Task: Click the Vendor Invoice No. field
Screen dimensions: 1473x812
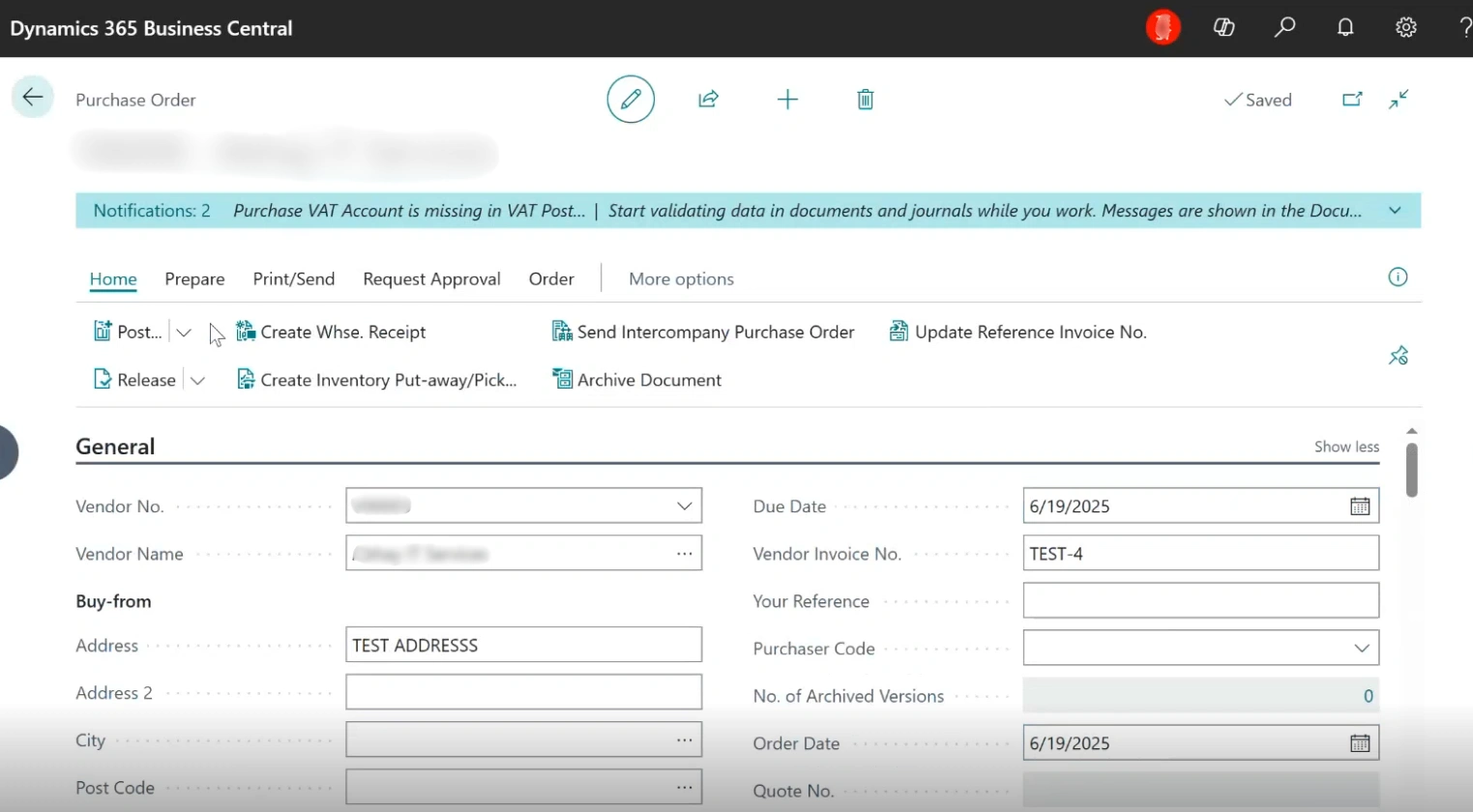Action: click(x=1200, y=554)
